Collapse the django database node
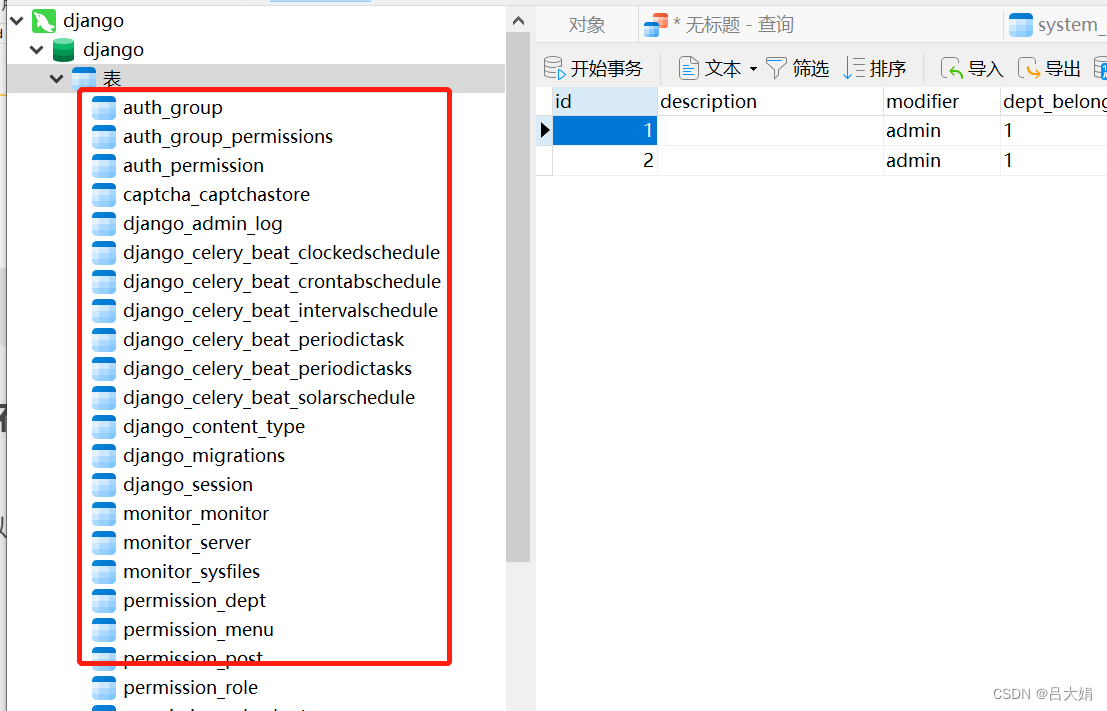The width and height of the screenshot is (1107, 711). pos(37,50)
